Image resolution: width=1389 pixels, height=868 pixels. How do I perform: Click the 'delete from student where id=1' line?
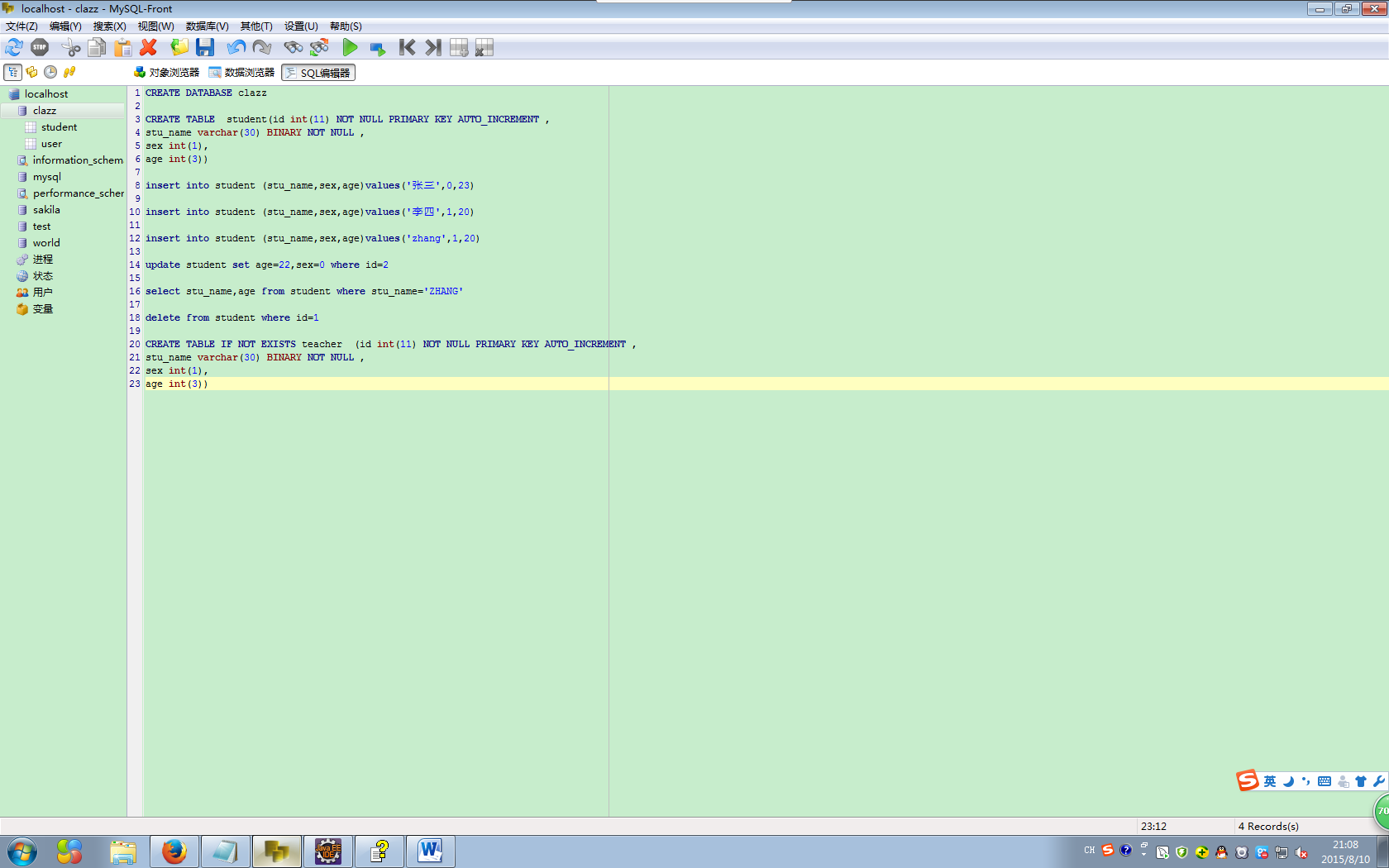(231, 317)
